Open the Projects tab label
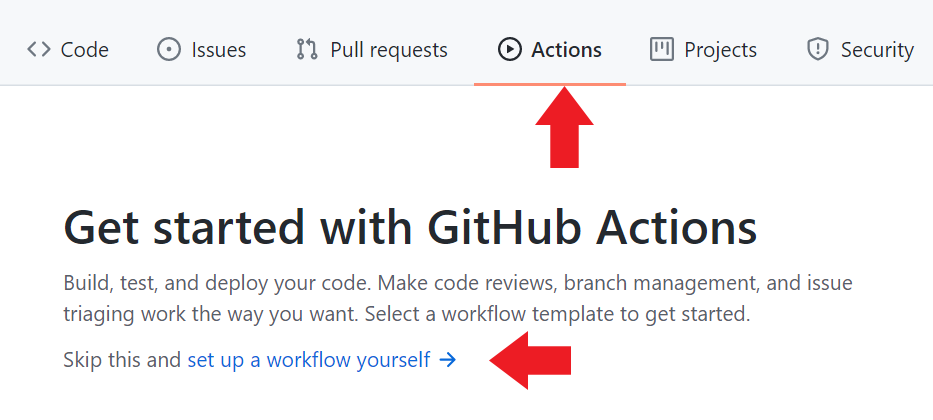Image resolution: width=933 pixels, height=420 pixels. point(720,49)
